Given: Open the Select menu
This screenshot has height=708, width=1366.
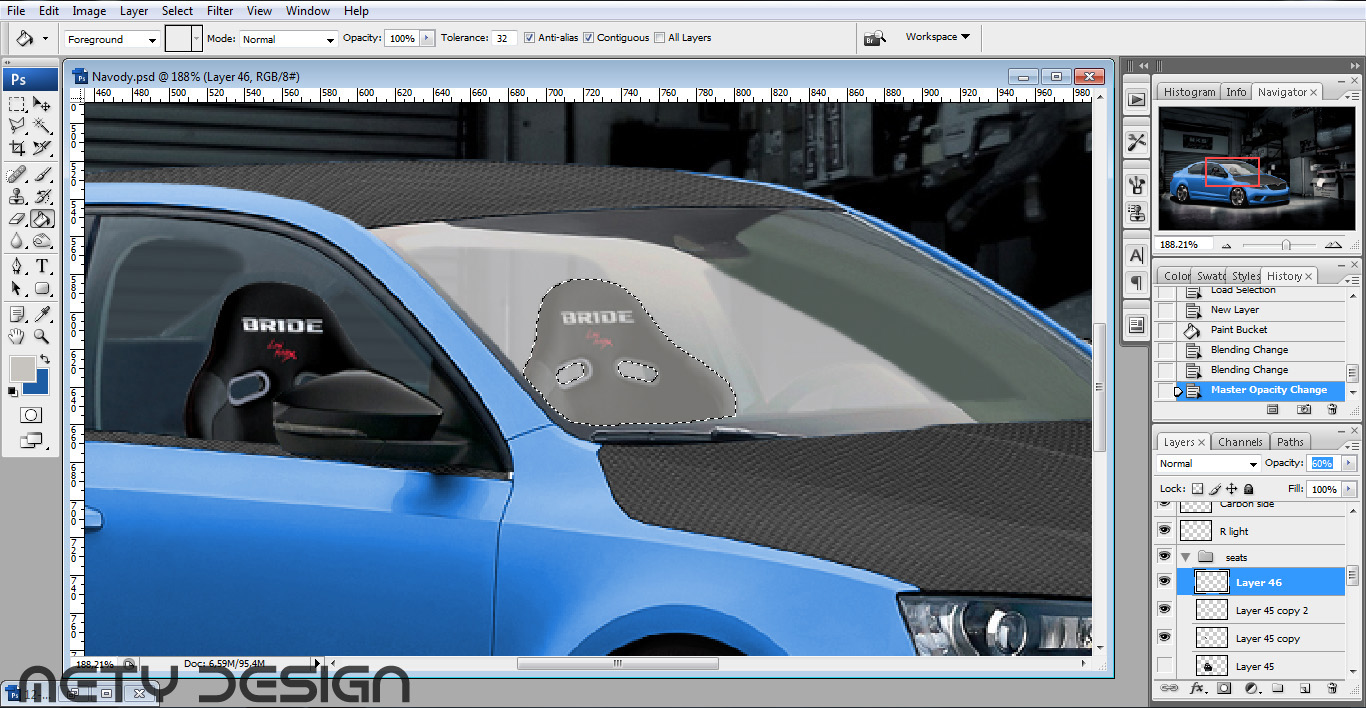Looking at the screenshot, I should [177, 11].
